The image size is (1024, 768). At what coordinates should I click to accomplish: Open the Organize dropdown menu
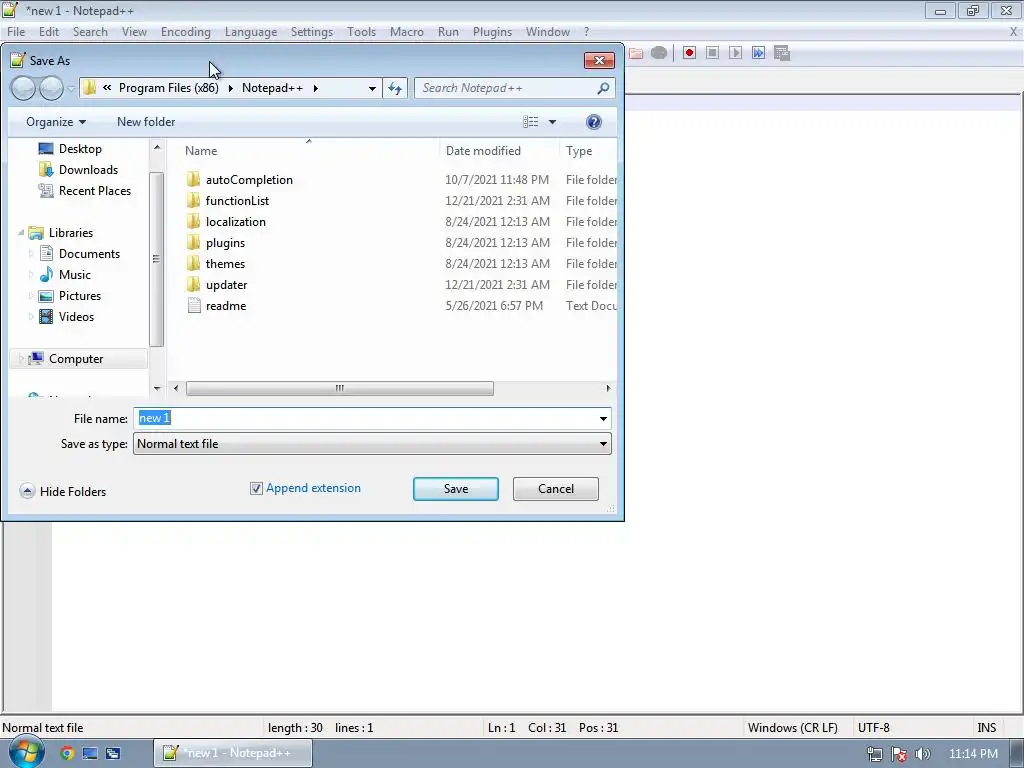click(56, 122)
